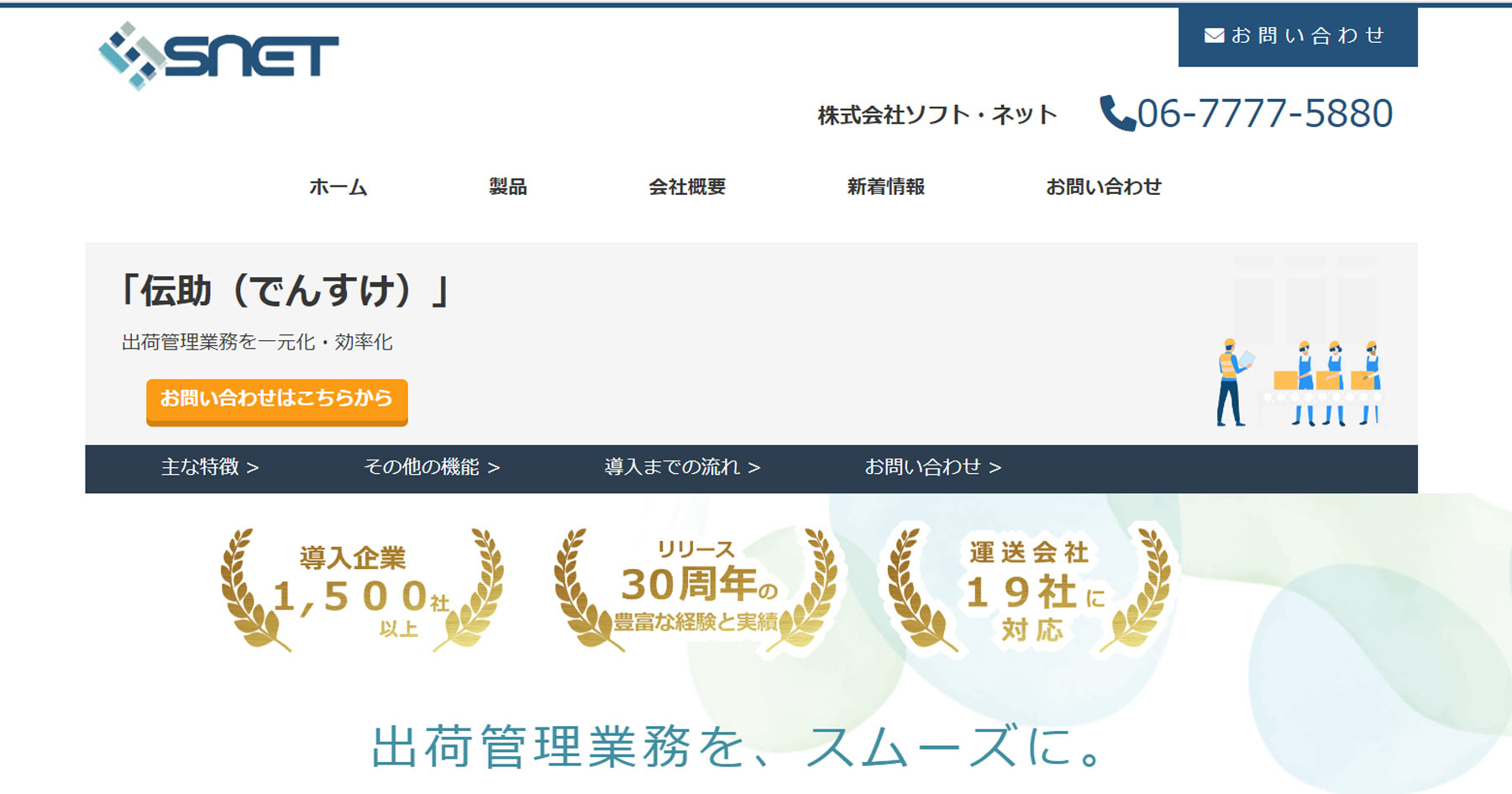Click the orange お問い合わせはこちらから button
The width and height of the screenshot is (1512, 794).
pyautogui.click(x=276, y=401)
